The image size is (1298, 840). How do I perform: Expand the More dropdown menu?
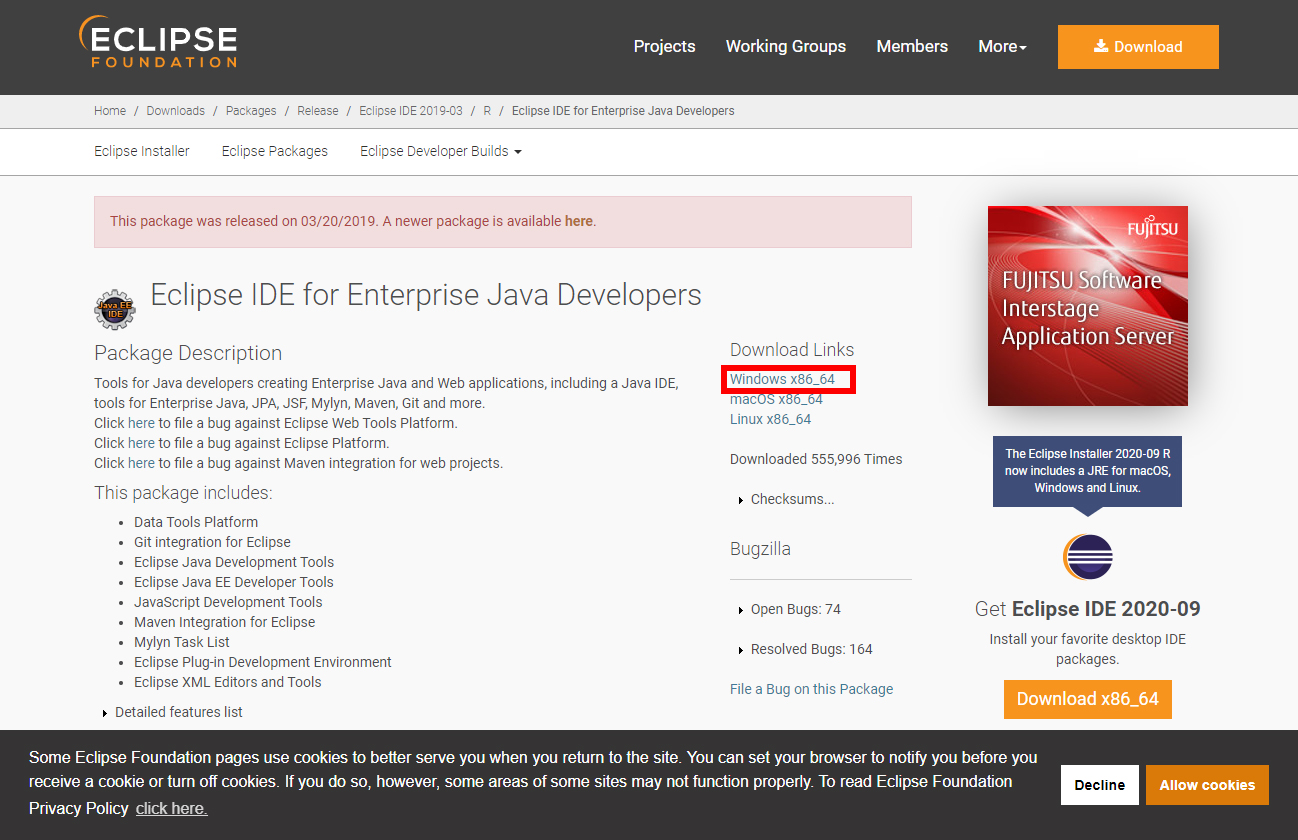pyautogui.click(x=1002, y=46)
